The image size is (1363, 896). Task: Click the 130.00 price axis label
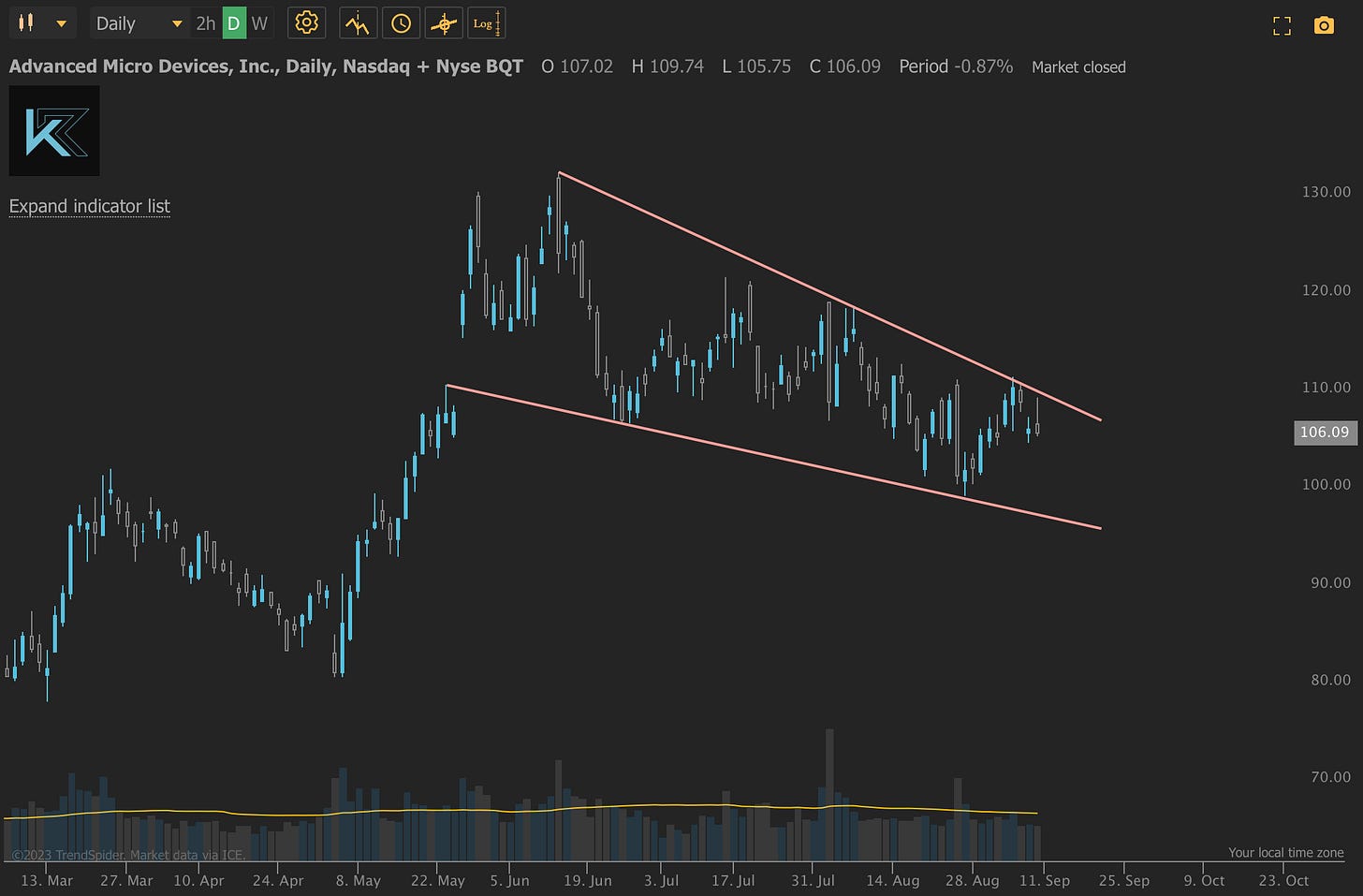click(1326, 192)
